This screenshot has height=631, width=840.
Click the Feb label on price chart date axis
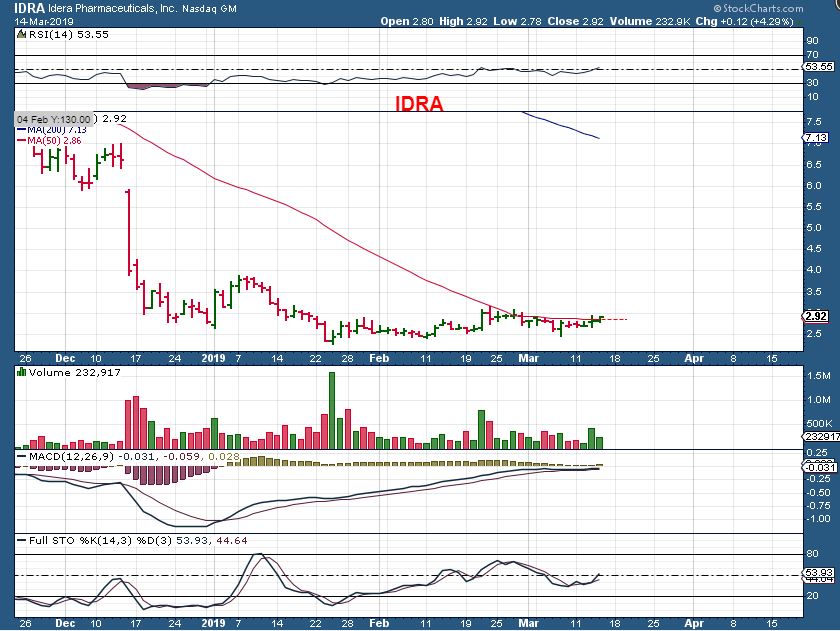pyautogui.click(x=379, y=358)
